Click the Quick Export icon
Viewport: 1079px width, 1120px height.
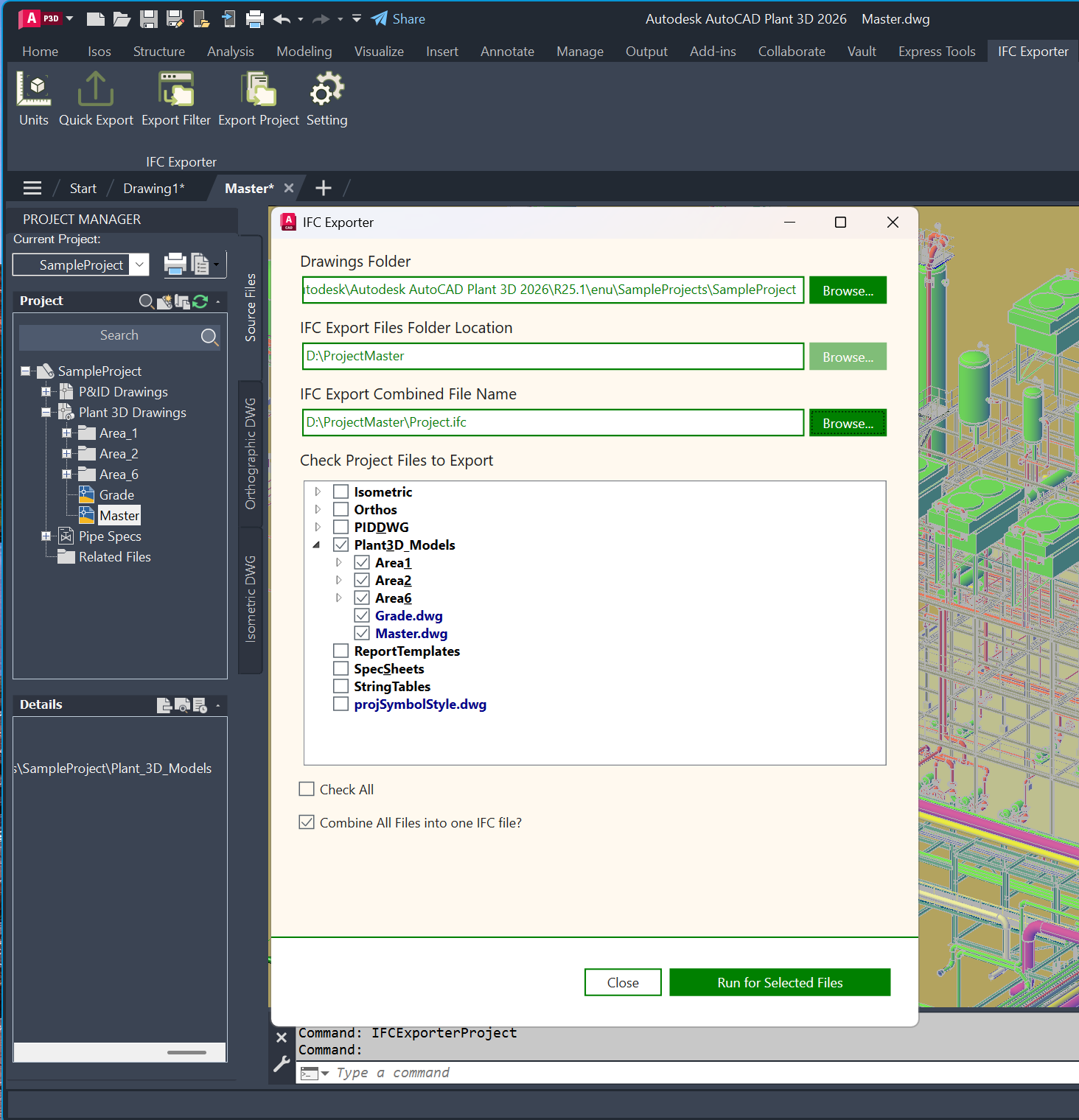(96, 90)
